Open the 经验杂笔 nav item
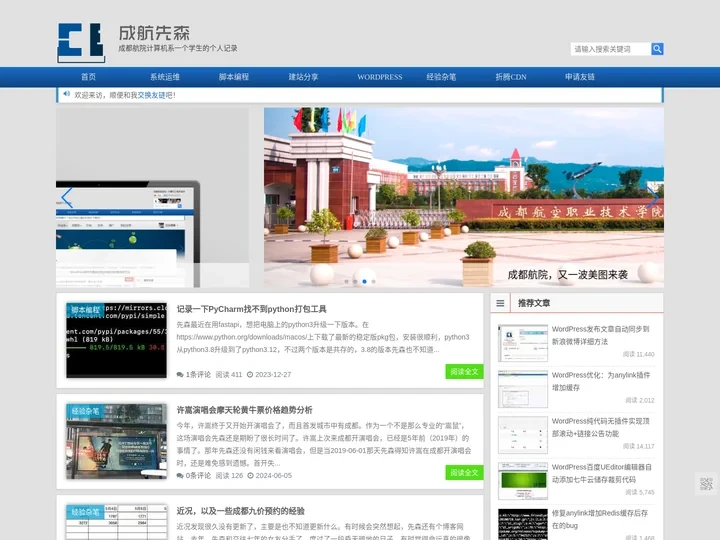This screenshot has height=540, width=720. coord(441,77)
